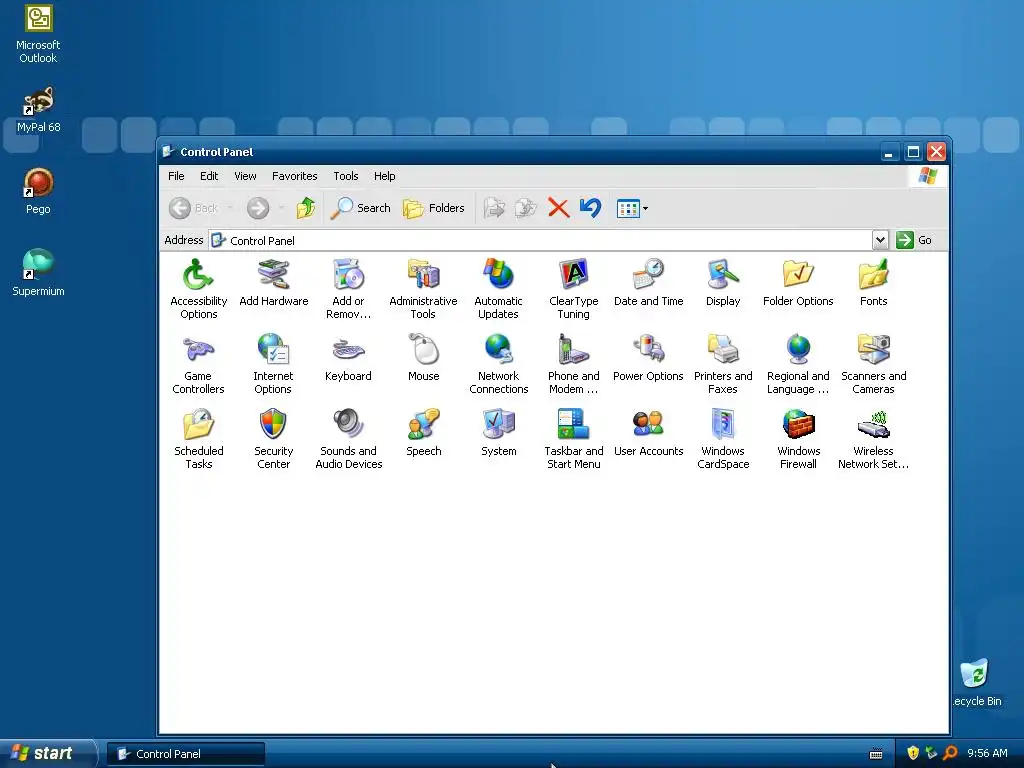Select Microsoft Outlook desktop icon
This screenshot has height=768, width=1024.
pos(38,34)
